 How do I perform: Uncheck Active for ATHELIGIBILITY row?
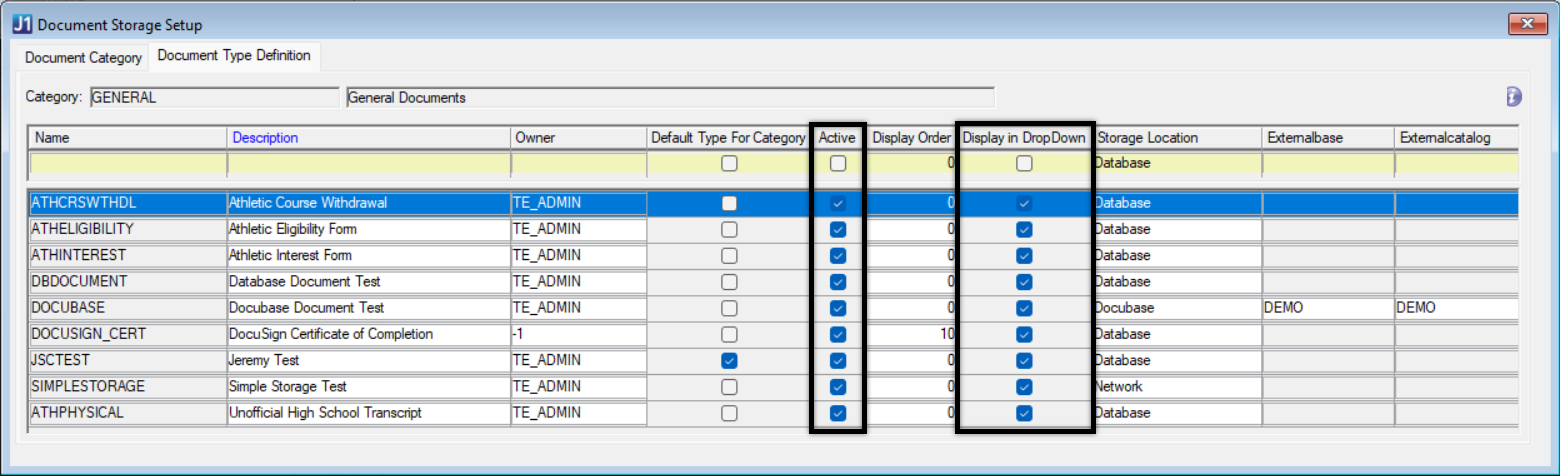pyautogui.click(x=838, y=230)
